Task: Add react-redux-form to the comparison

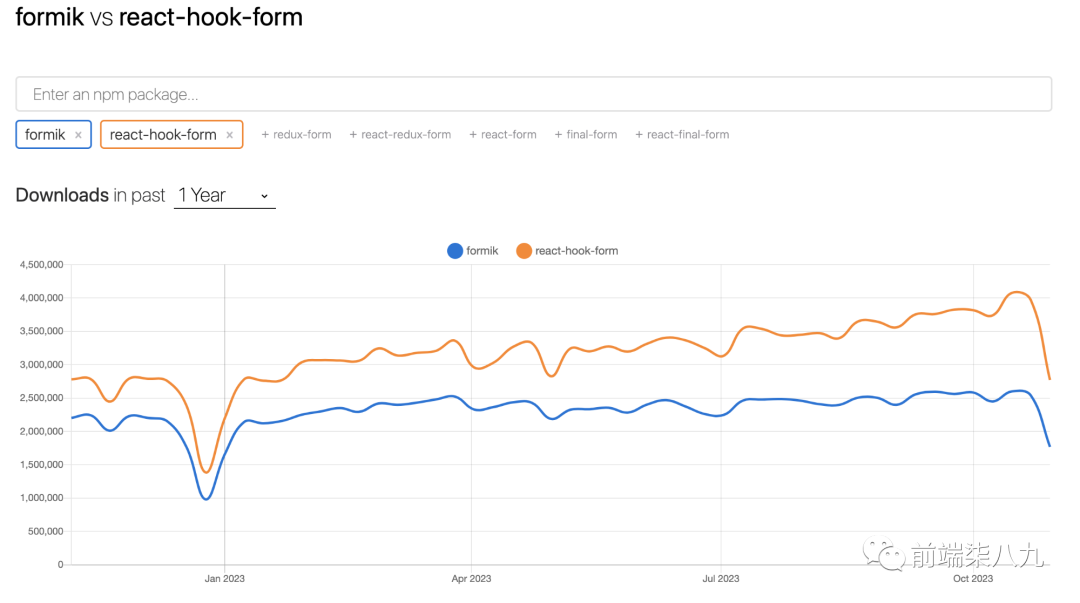Action: pyautogui.click(x=400, y=134)
